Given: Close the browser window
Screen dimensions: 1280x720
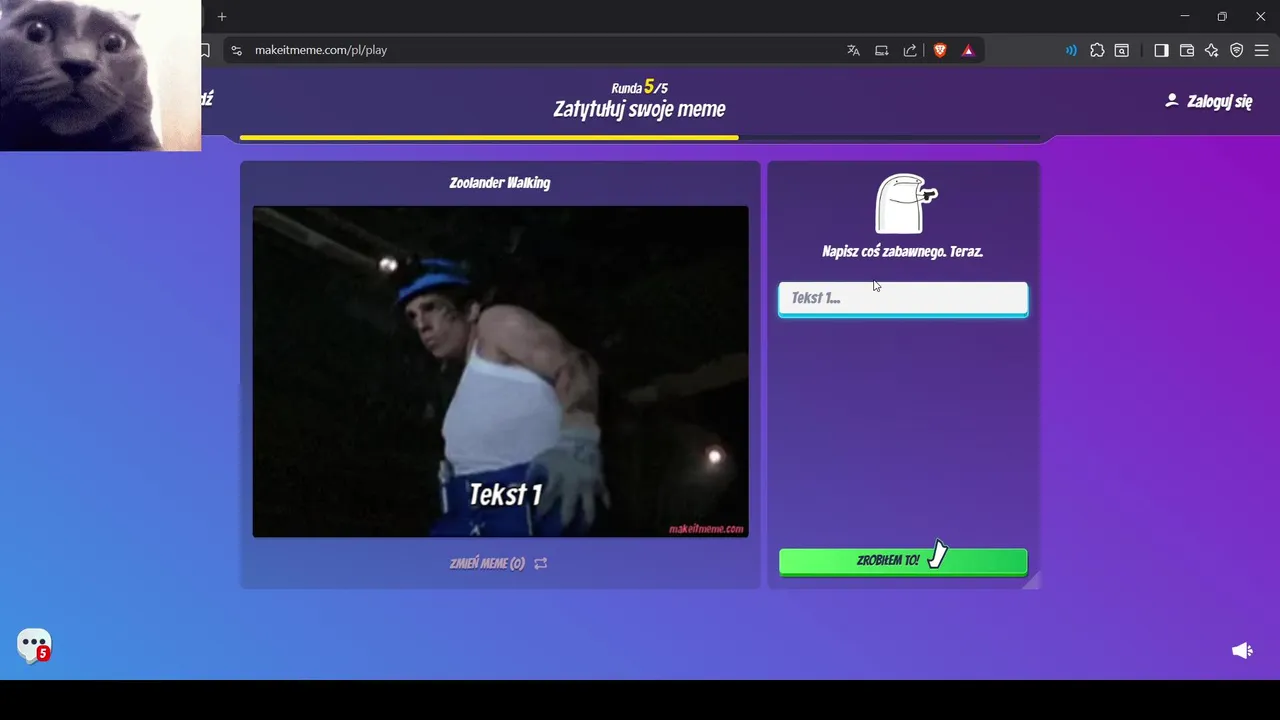Looking at the screenshot, I should tap(1260, 17).
